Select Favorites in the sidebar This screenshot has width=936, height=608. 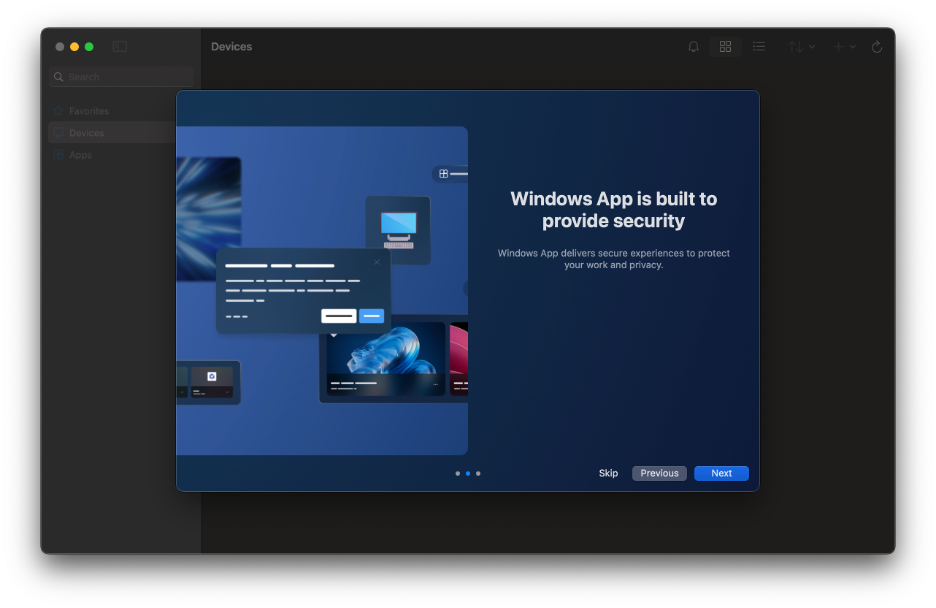(x=89, y=111)
